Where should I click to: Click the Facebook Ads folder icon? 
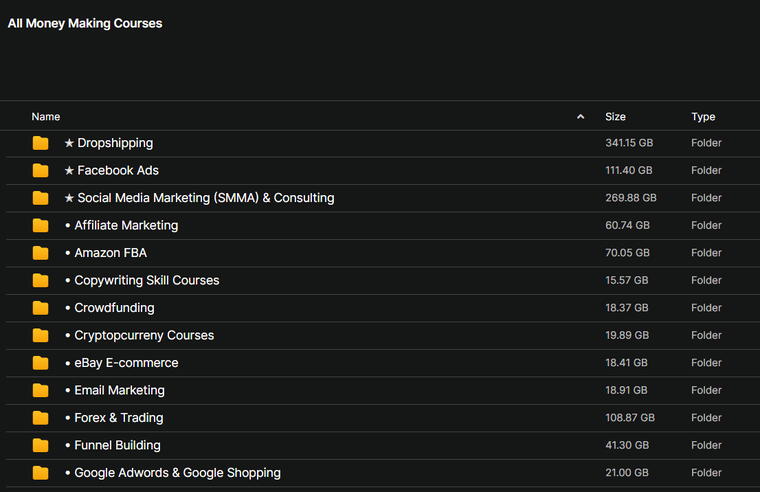[40, 171]
